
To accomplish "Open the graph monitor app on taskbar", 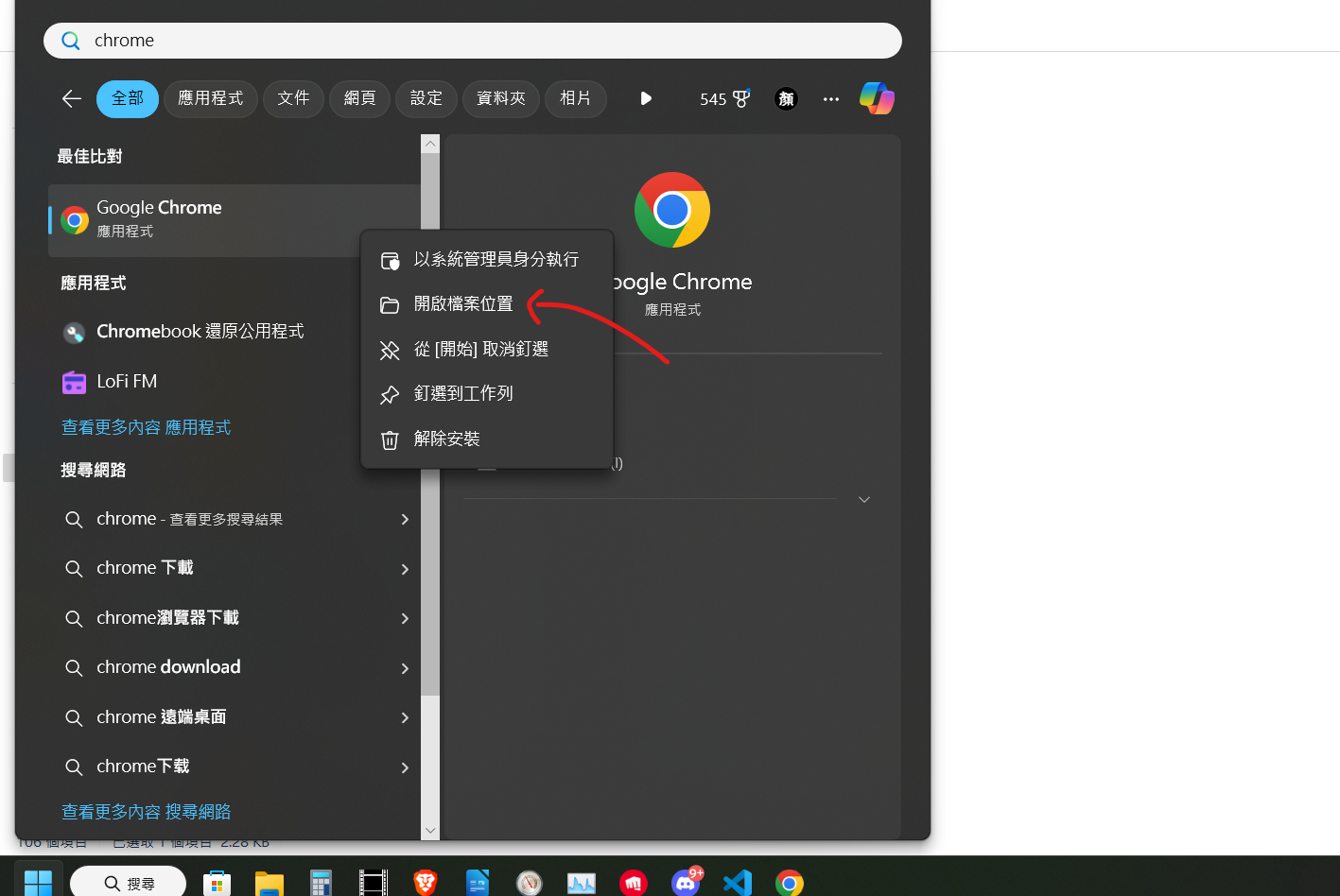I will [582, 883].
